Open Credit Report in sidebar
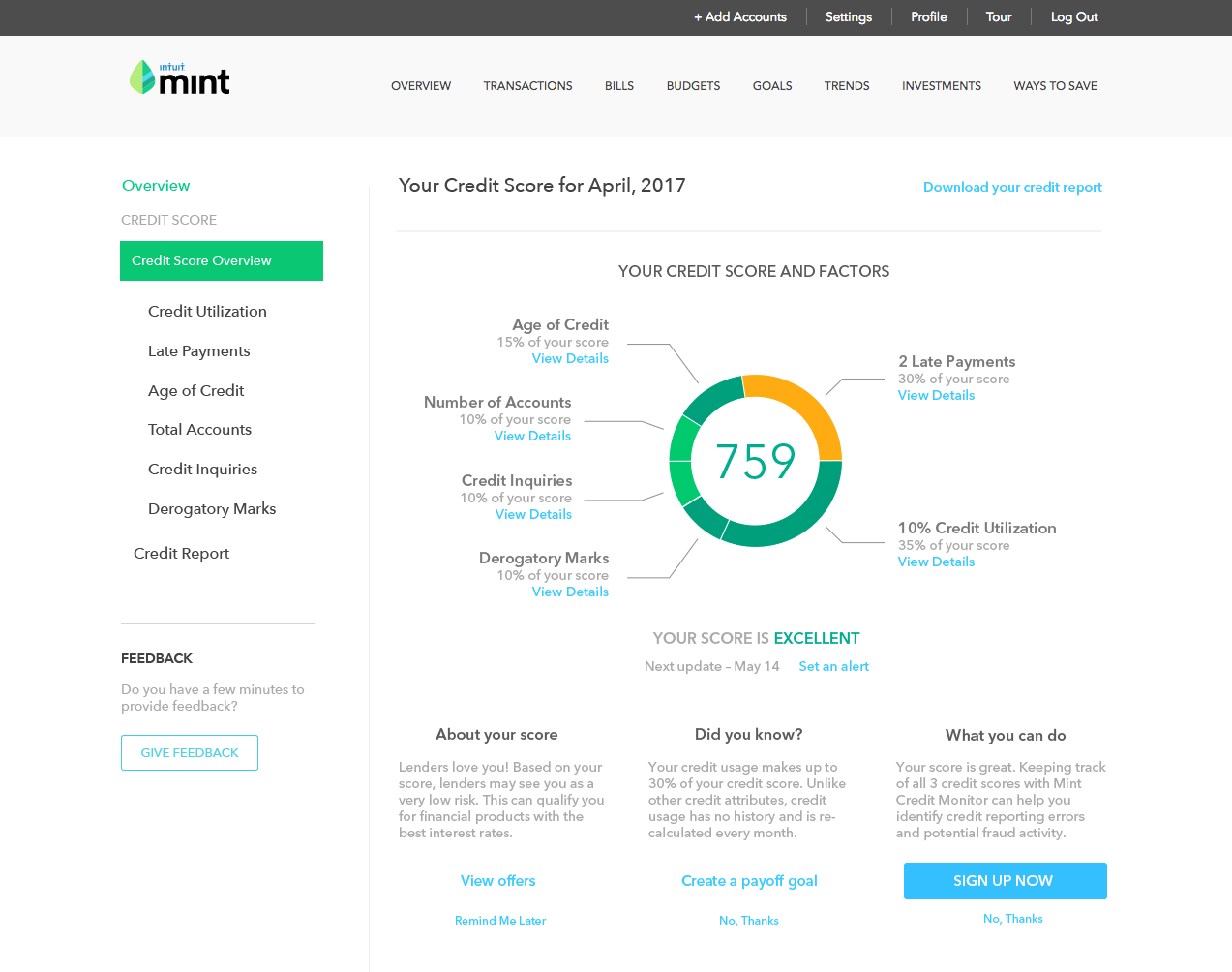 click(181, 554)
